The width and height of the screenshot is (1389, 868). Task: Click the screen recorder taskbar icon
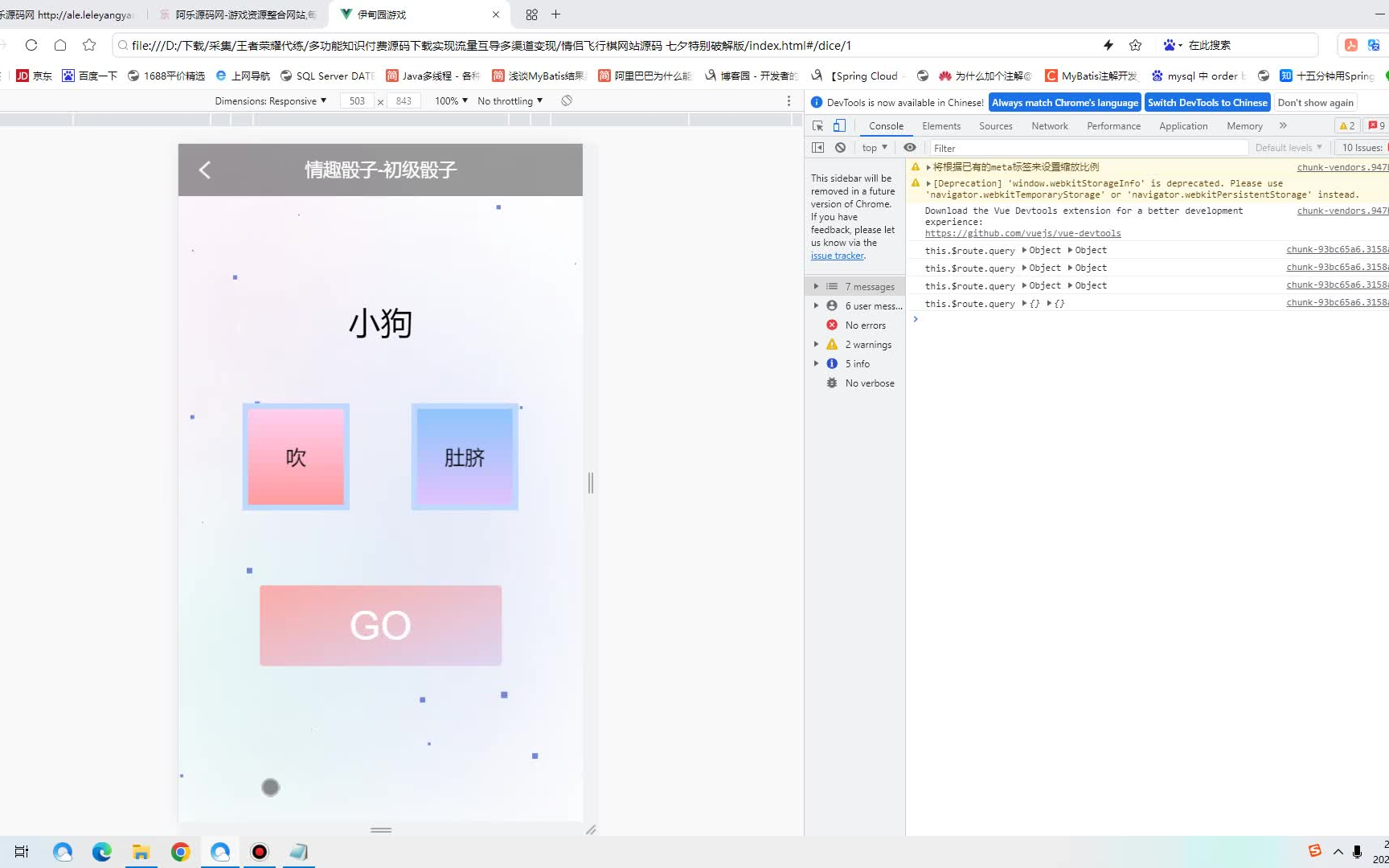[x=260, y=852]
